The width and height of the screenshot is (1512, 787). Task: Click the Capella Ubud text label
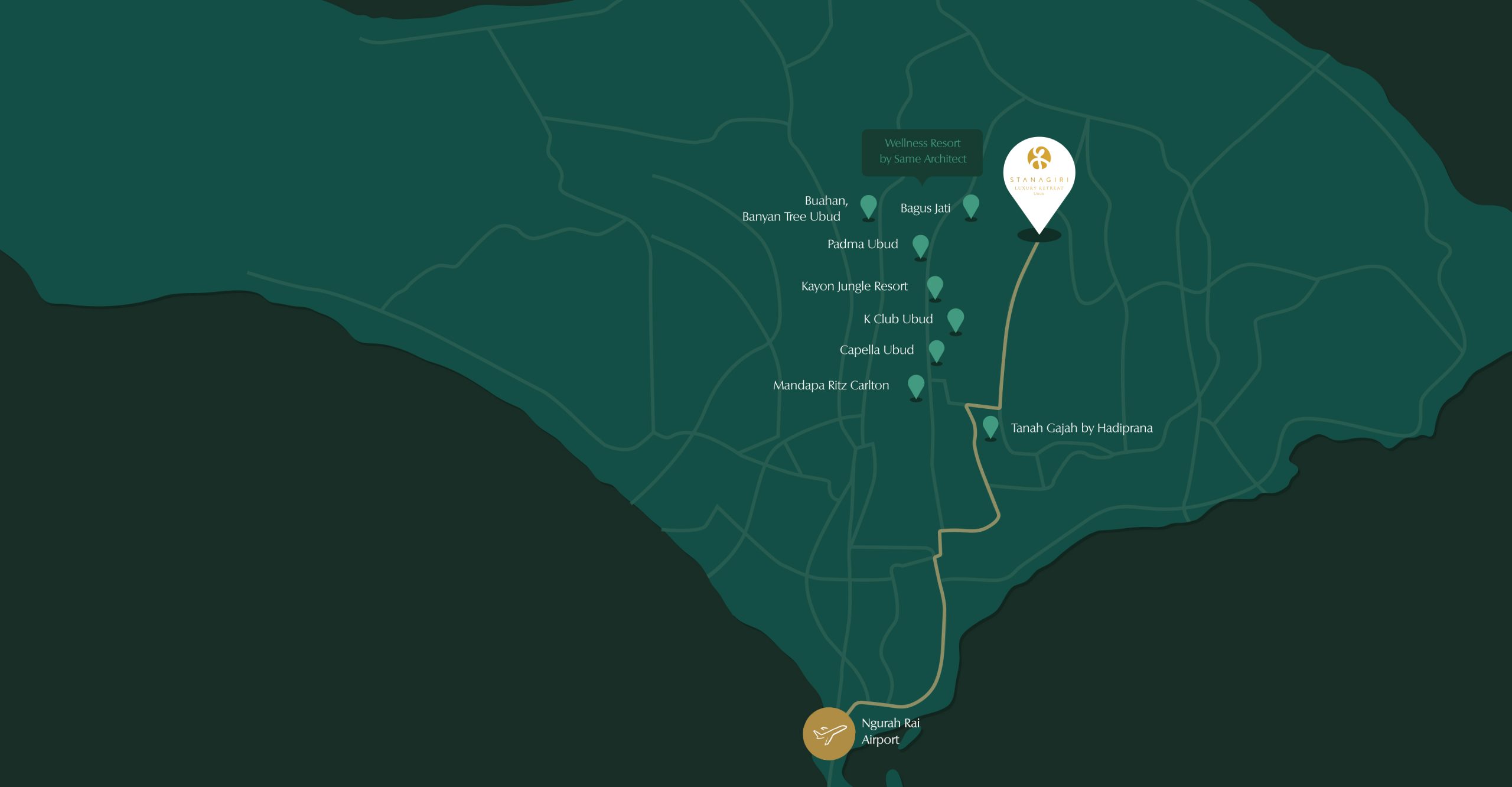pos(876,350)
